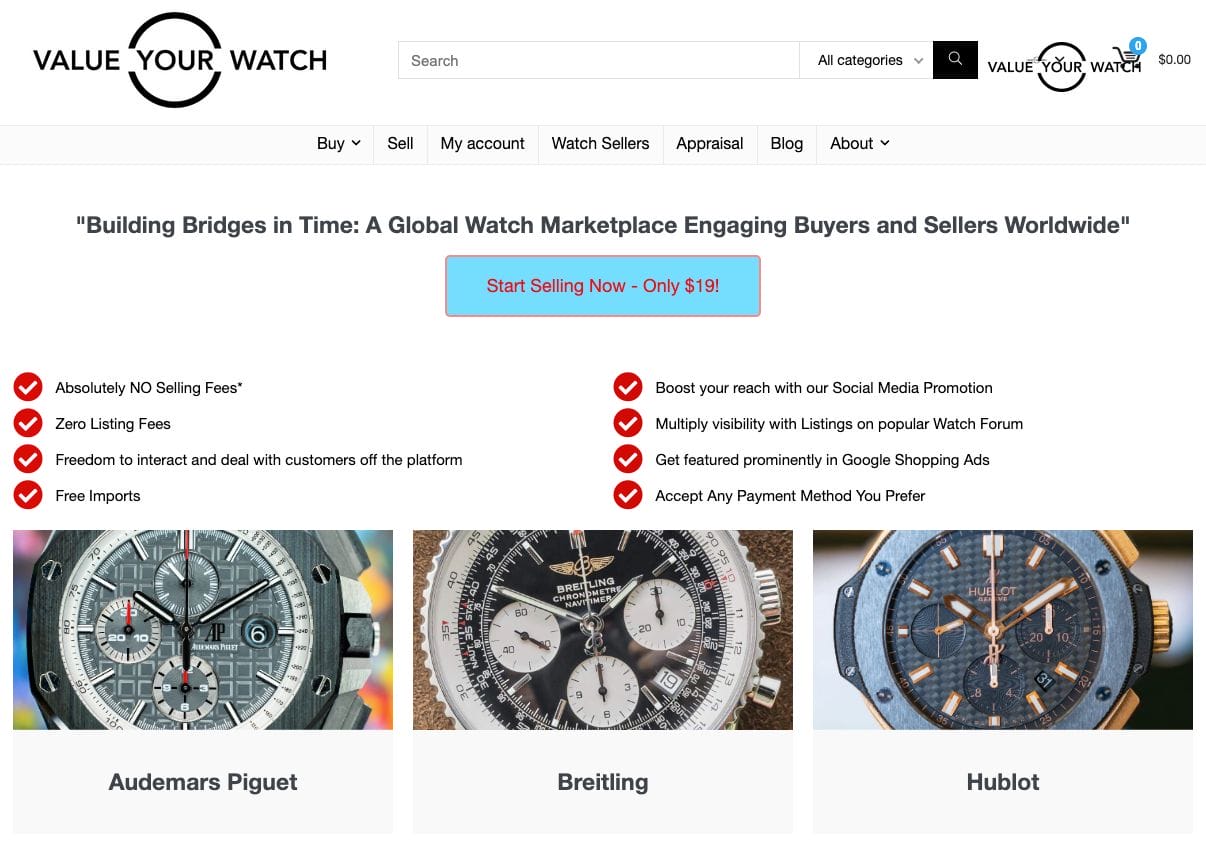Open the All categories dropdown

866,60
